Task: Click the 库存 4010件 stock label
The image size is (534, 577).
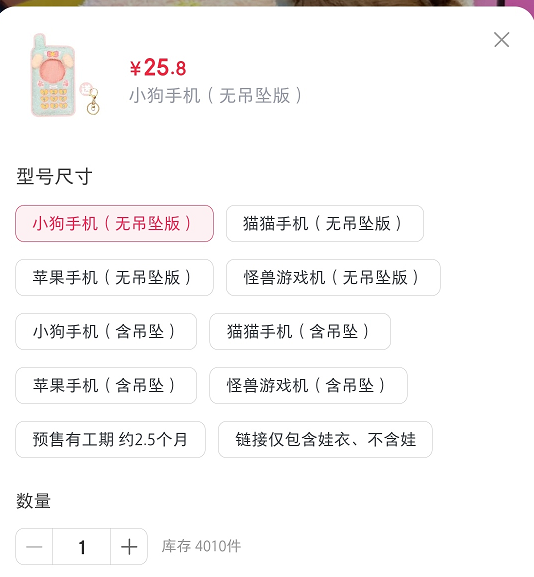Action: [x=201, y=546]
